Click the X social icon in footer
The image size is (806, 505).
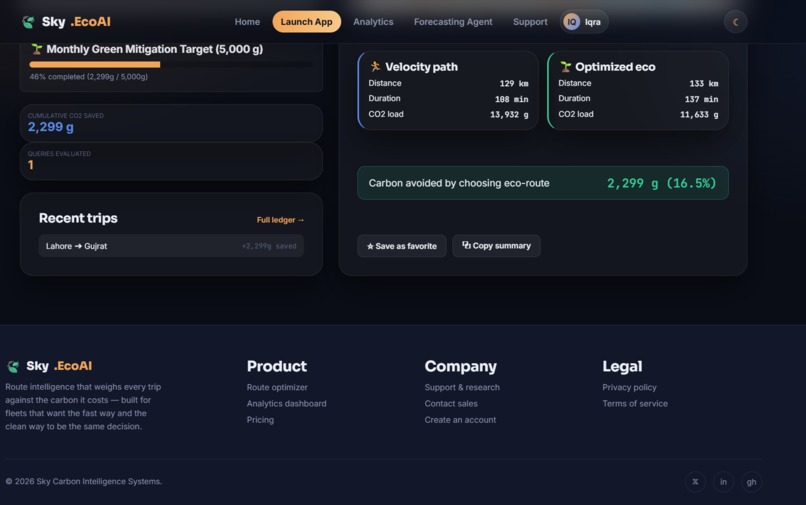(x=695, y=482)
